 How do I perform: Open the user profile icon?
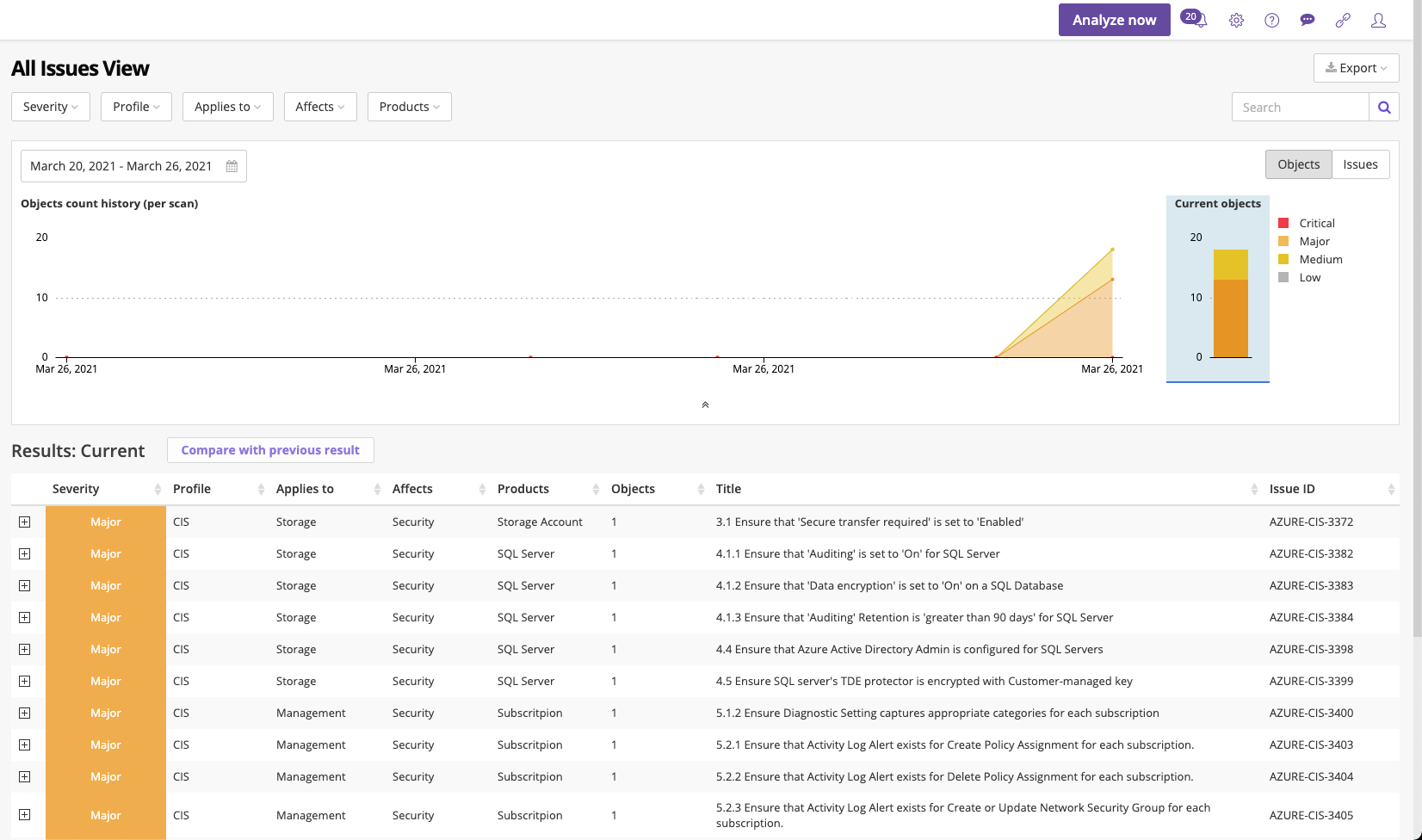[x=1378, y=20]
